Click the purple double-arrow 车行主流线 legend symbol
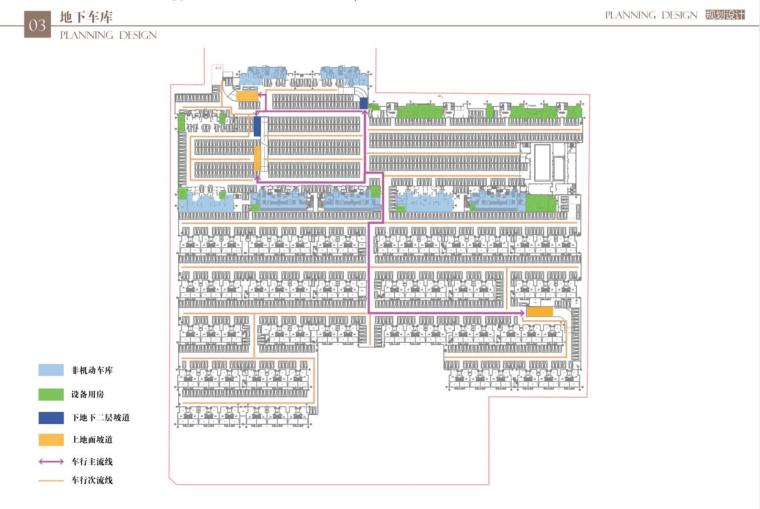Screen dimensions: 760x509 click(x=51, y=462)
